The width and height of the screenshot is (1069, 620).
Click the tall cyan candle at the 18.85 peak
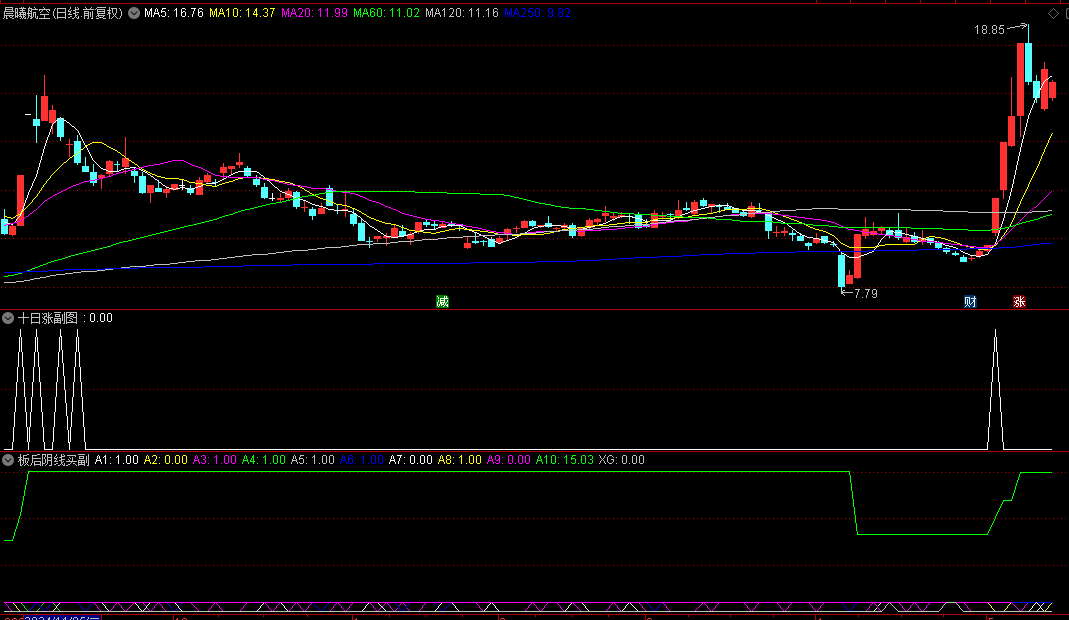(1028, 63)
